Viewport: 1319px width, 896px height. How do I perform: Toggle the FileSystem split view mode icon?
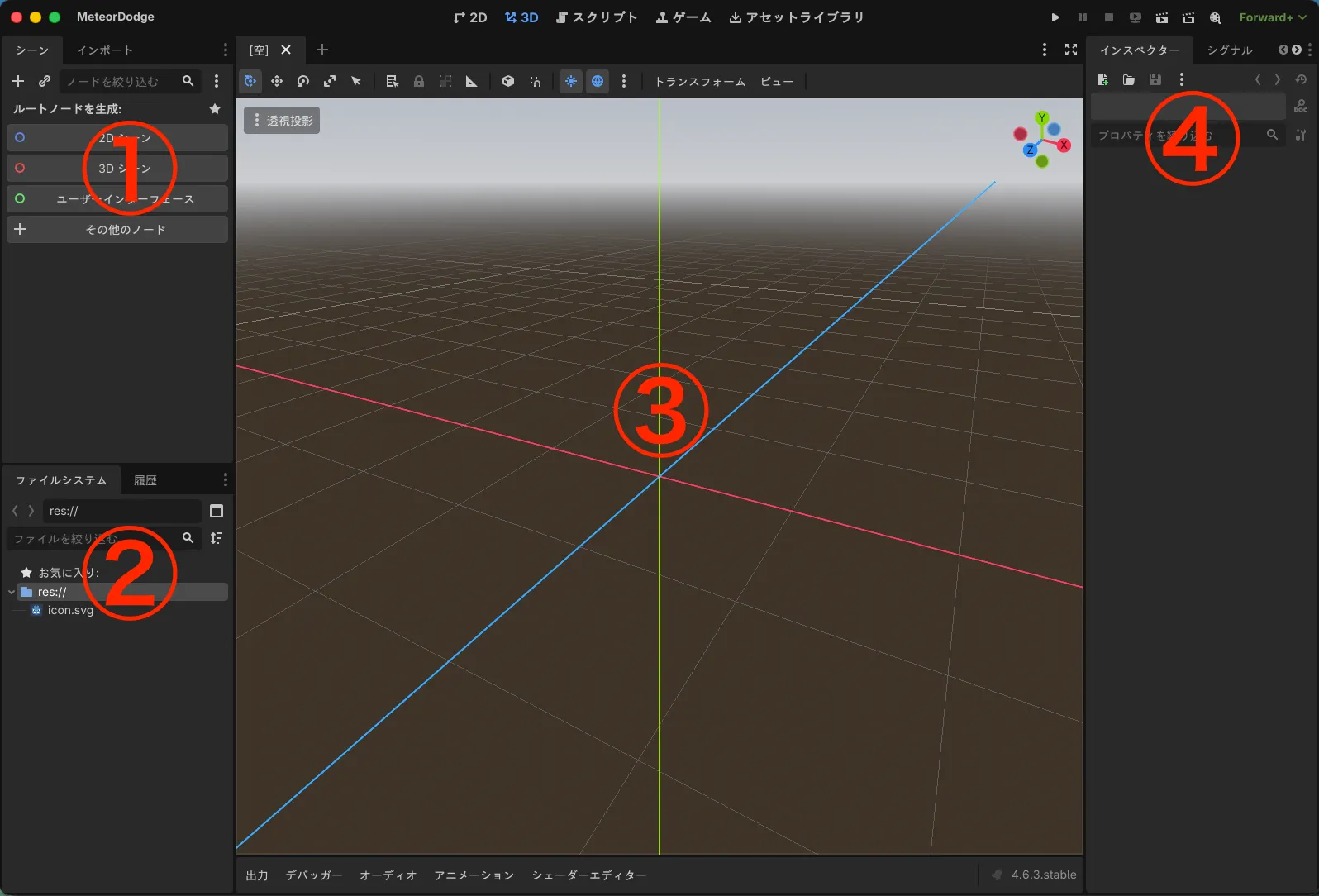(x=217, y=511)
